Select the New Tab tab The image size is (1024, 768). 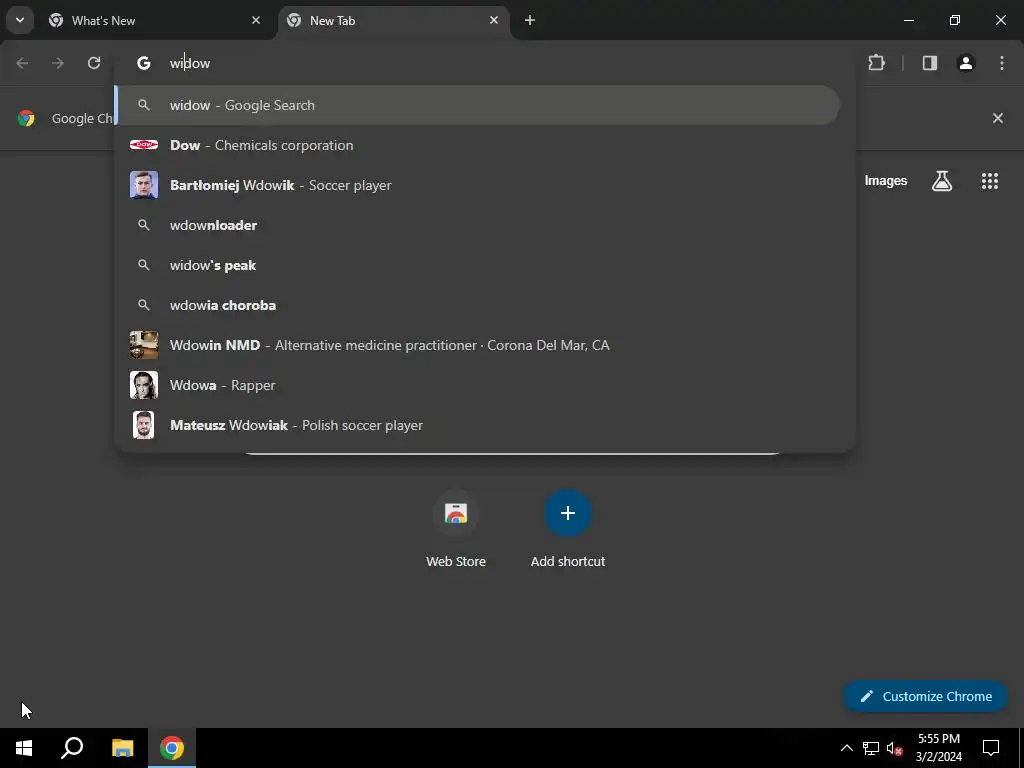click(x=394, y=21)
